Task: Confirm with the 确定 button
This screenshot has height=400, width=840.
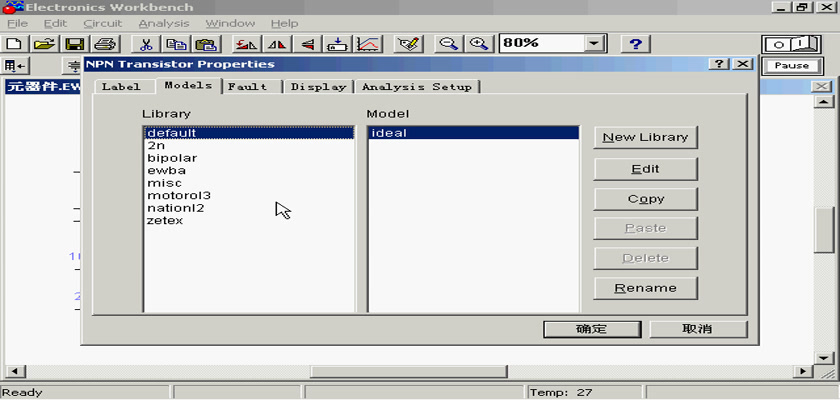Action: click(592, 329)
